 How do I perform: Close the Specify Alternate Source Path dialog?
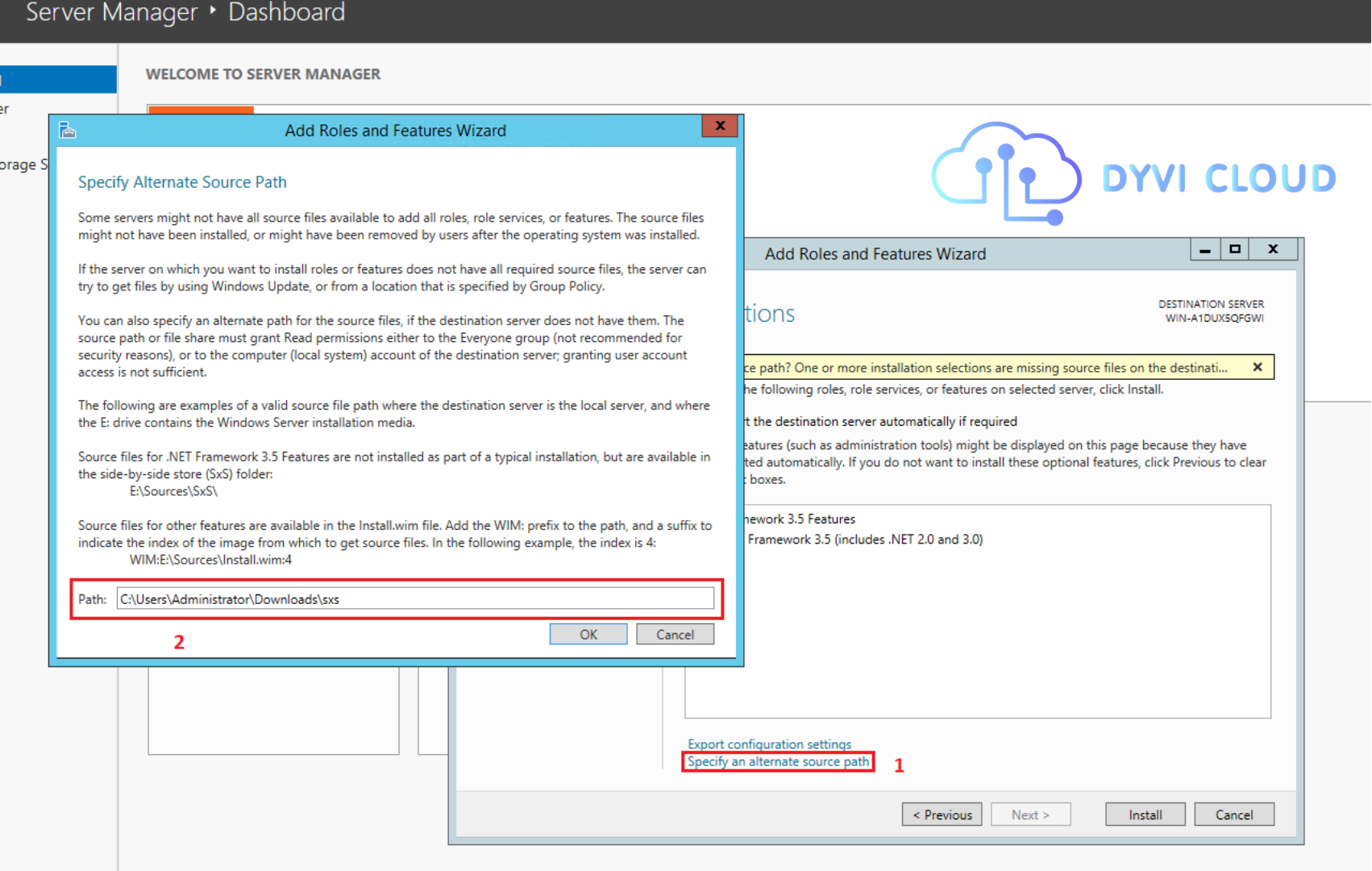tap(720, 126)
